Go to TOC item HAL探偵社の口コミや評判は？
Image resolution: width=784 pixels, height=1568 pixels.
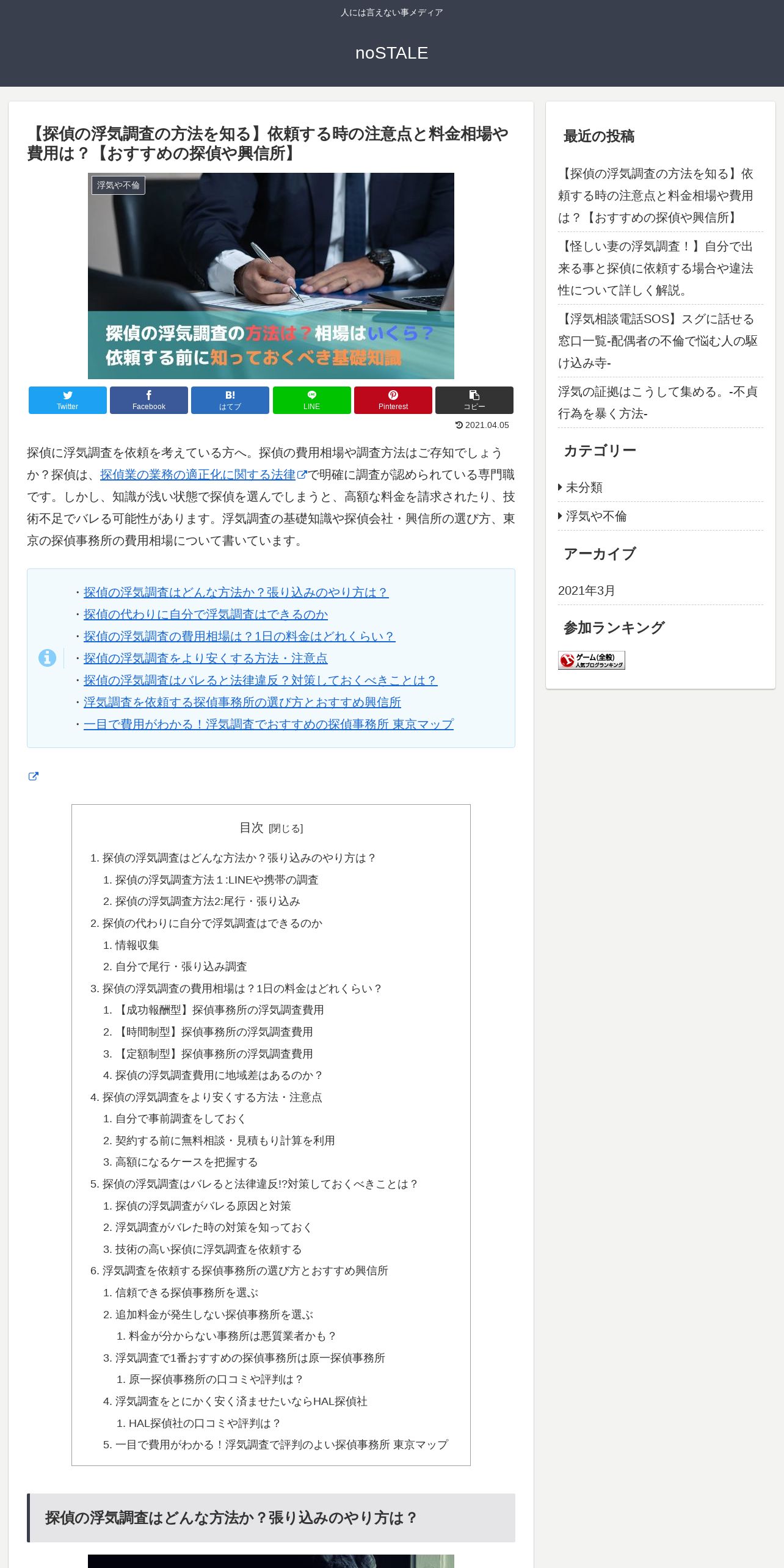(x=205, y=1423)
